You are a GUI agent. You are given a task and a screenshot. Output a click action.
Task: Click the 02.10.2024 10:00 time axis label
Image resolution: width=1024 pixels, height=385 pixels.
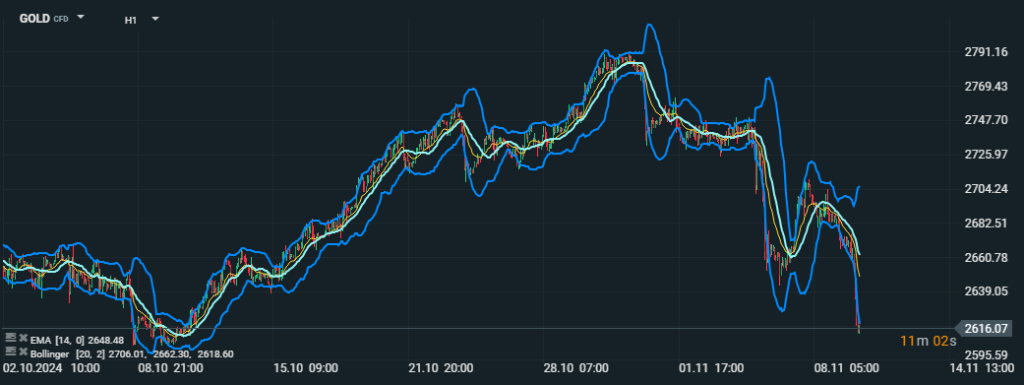click(51, 368)
